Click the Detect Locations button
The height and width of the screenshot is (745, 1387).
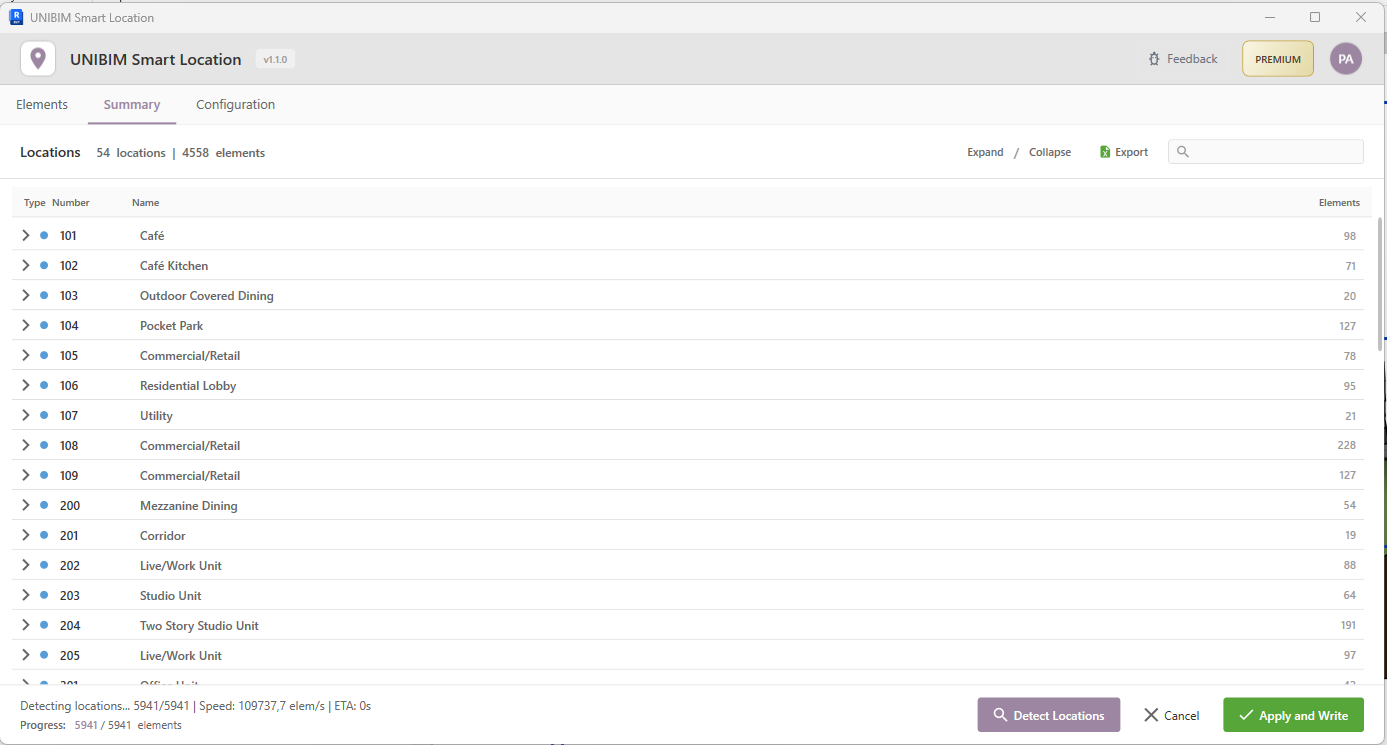point(1049,715)
